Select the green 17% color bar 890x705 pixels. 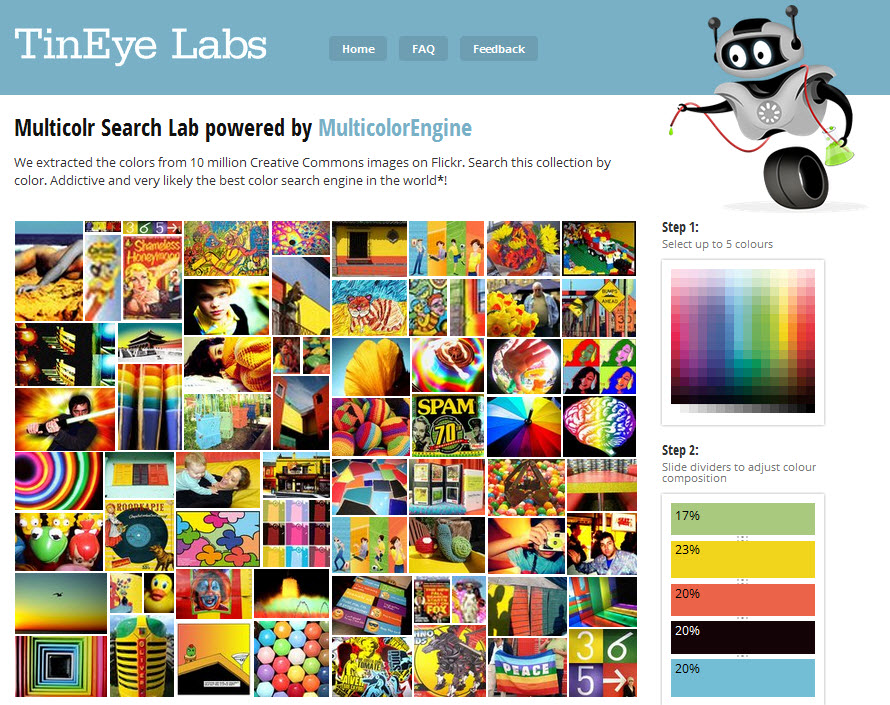[x=743, y=519]
